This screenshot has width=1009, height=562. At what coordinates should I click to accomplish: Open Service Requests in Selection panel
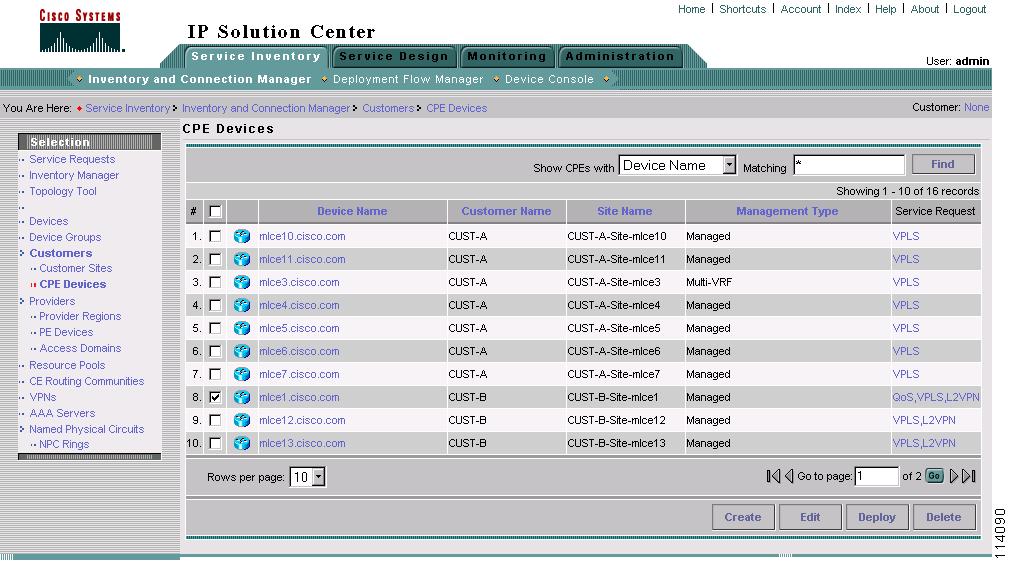tap(72, 159)
